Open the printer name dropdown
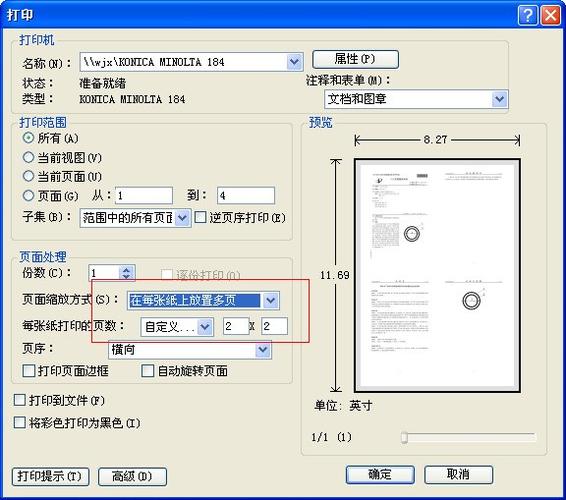Screen dimensions: 566x500 coord(295,62)
